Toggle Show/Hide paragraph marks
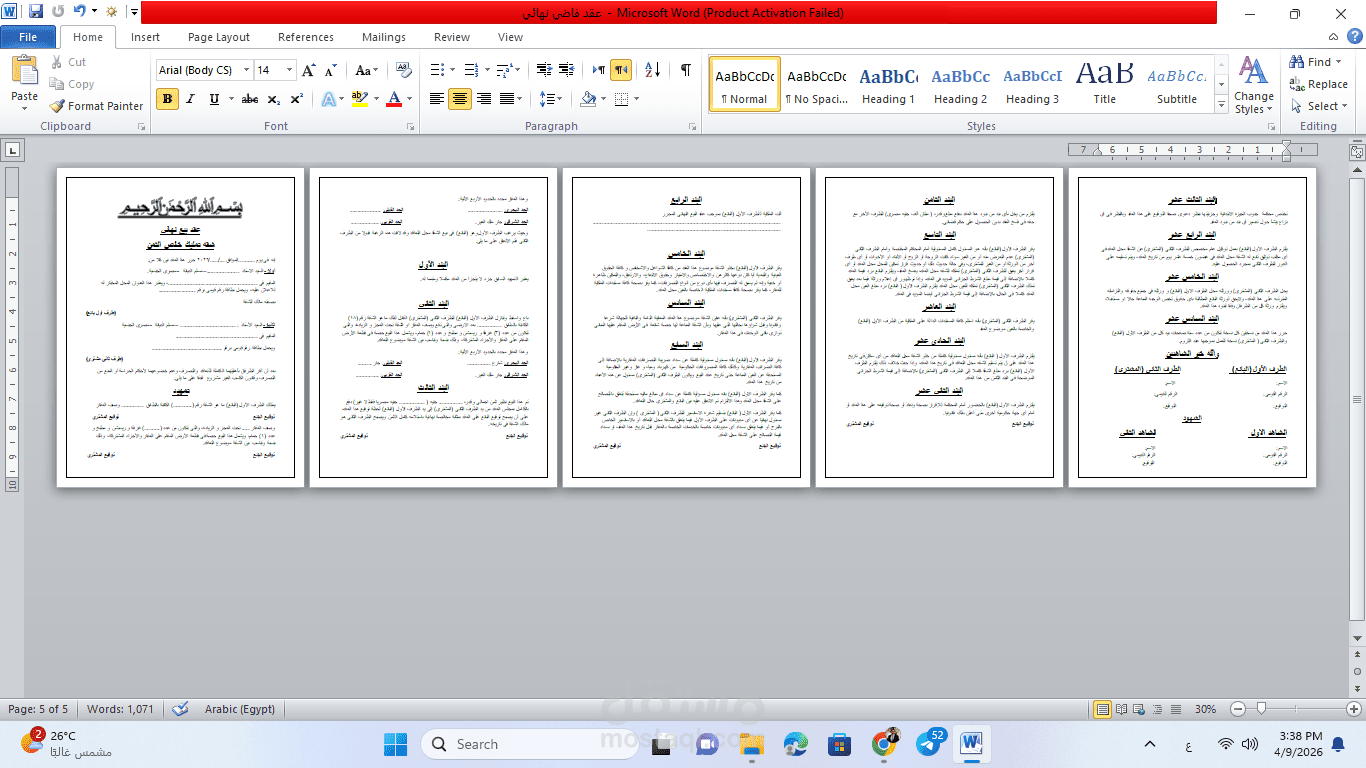This screenshot has width=1366, height=768. [685, 70]
